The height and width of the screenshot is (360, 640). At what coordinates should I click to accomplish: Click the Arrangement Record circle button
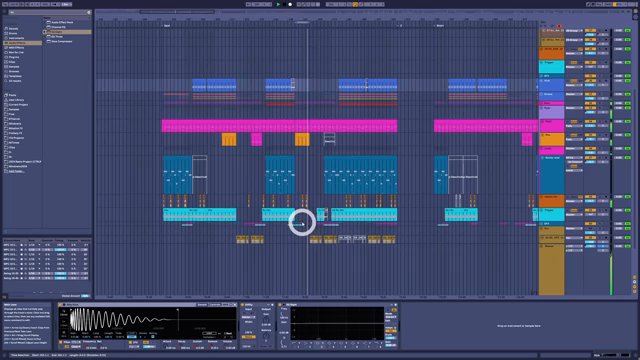(290, 4)
